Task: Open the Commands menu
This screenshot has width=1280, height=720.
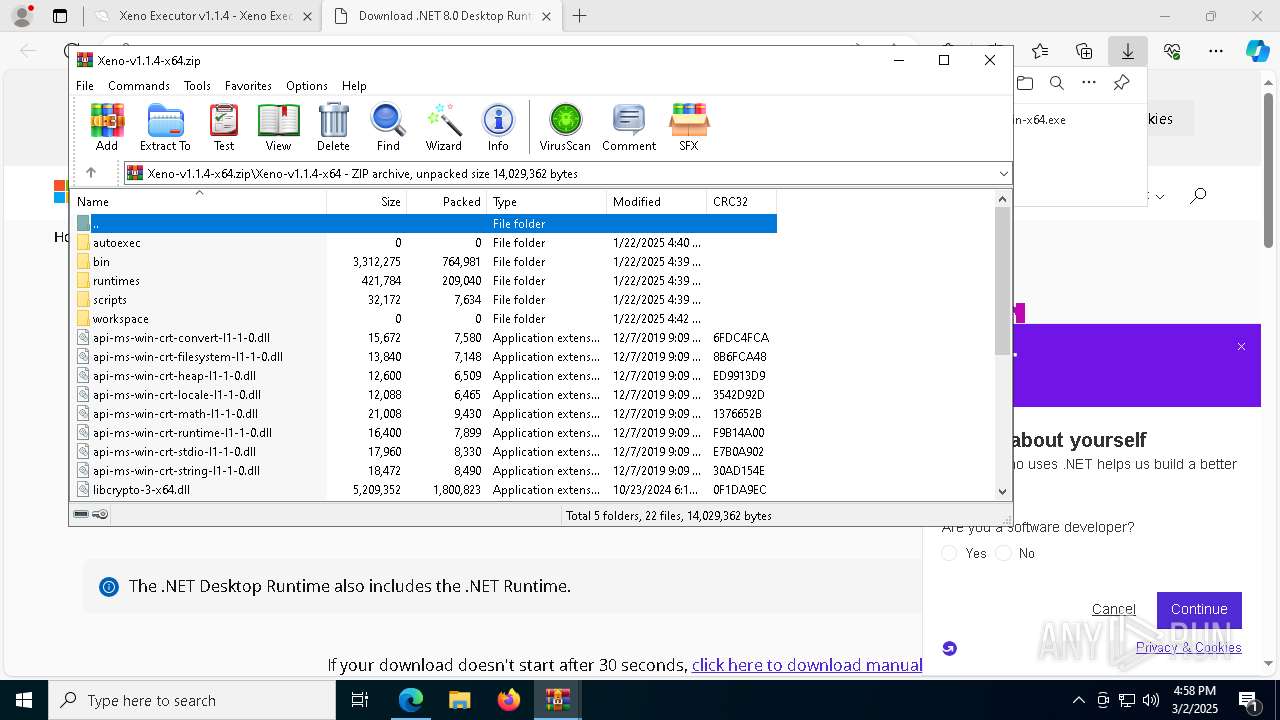Action: (x=139, y=86)
